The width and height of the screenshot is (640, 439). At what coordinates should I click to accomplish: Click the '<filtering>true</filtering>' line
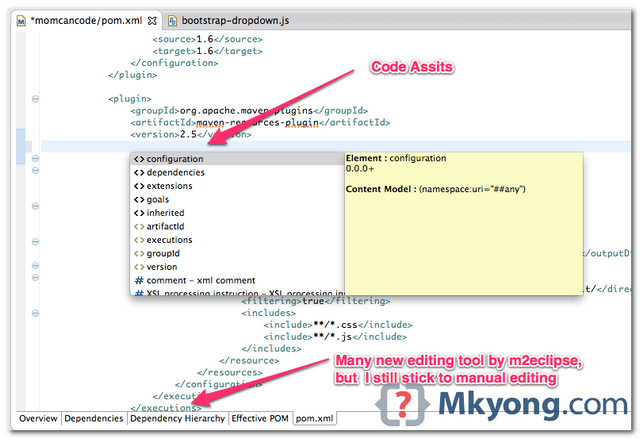316,301
